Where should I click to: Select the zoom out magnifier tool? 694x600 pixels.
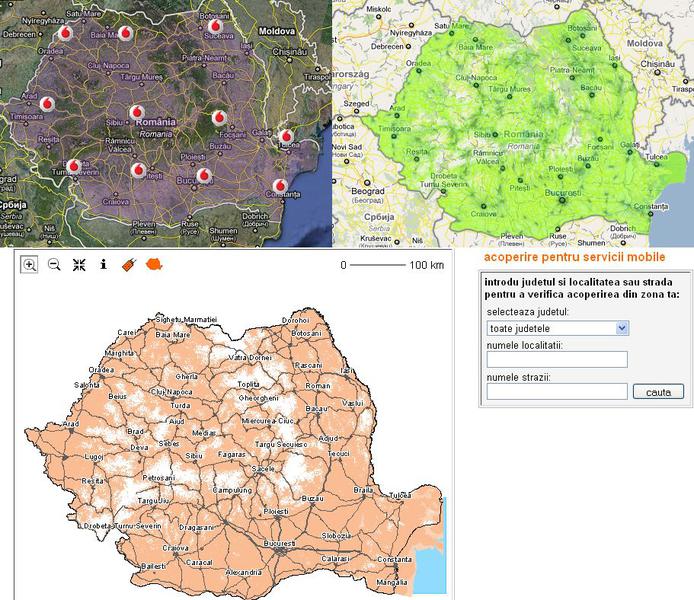tap(54, 265)
